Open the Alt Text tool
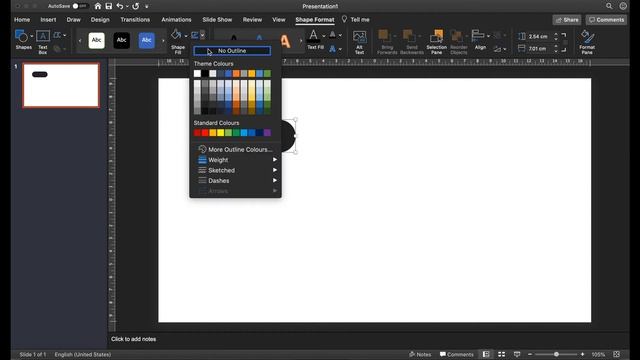640x360 pixels. pos(359,42)
